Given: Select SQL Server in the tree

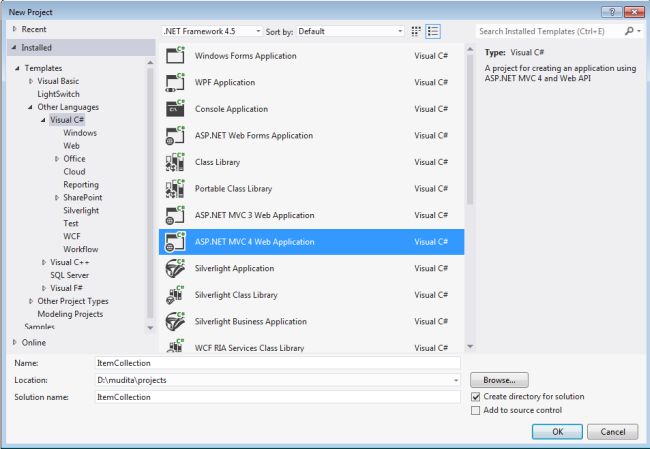Looking at the screenshot, I should pyautogui.click(x=70, y=275).
